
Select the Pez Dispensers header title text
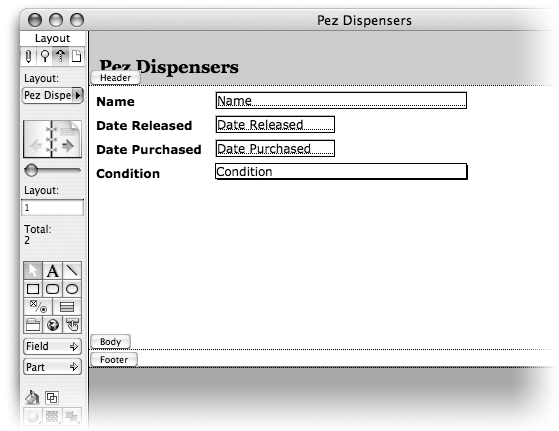coord(169,67)
